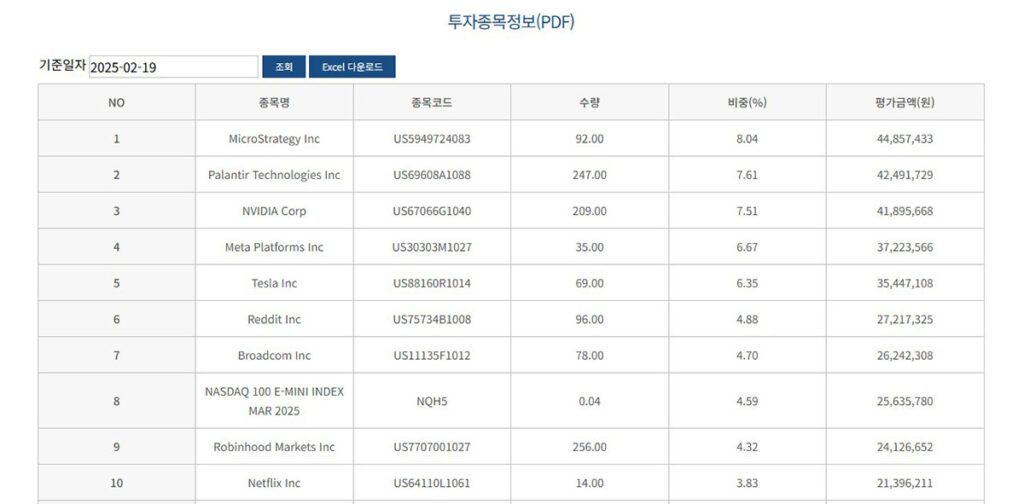Click the 수량 column header
Screen dimensions: 1024x504
[590, 102]
